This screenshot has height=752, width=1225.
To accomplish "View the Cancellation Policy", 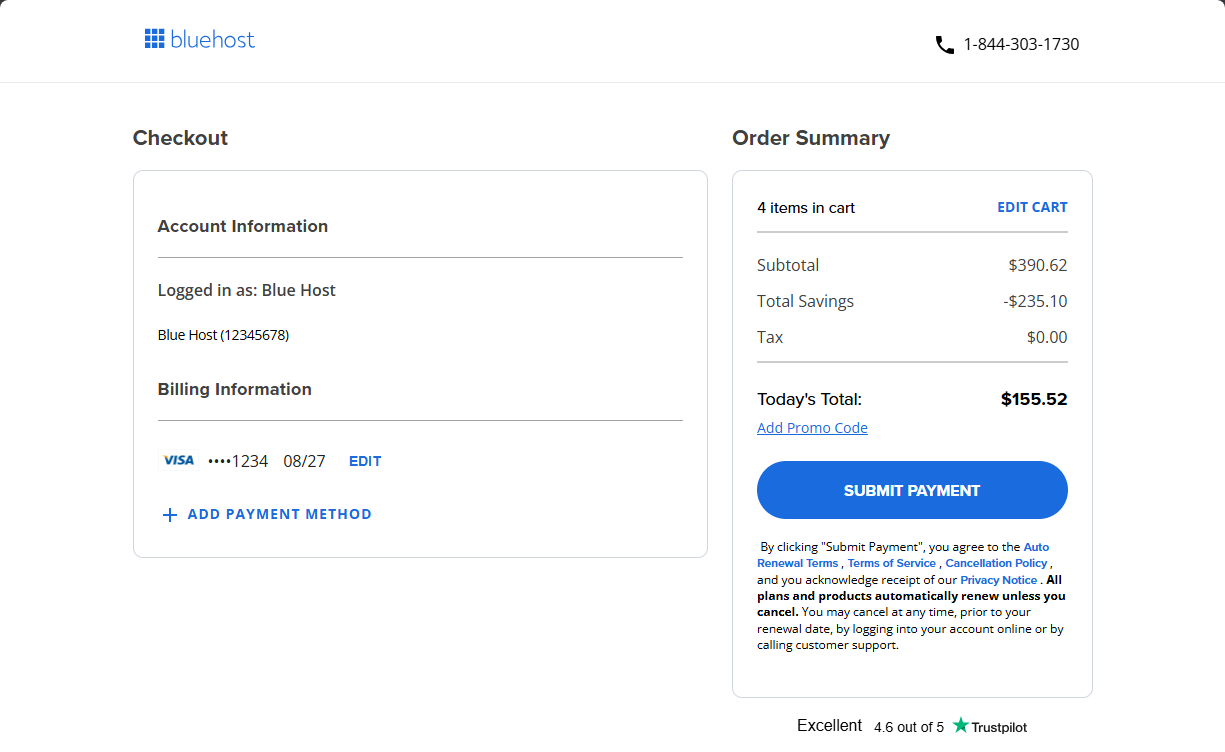I will (995, 562).
